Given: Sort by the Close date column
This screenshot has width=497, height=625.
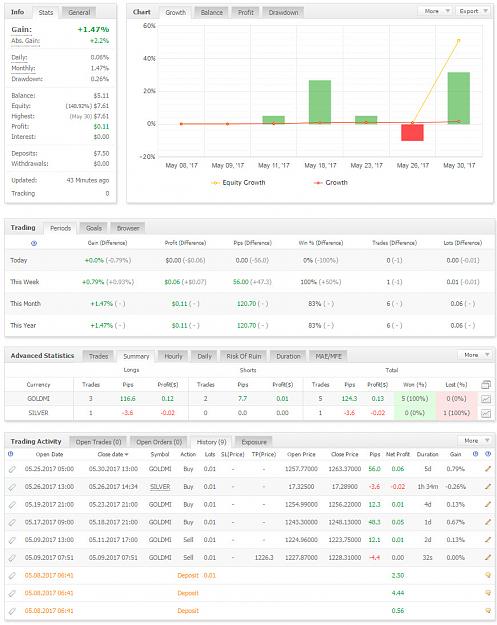Looking at the screenshot, I should pos(113,454).
